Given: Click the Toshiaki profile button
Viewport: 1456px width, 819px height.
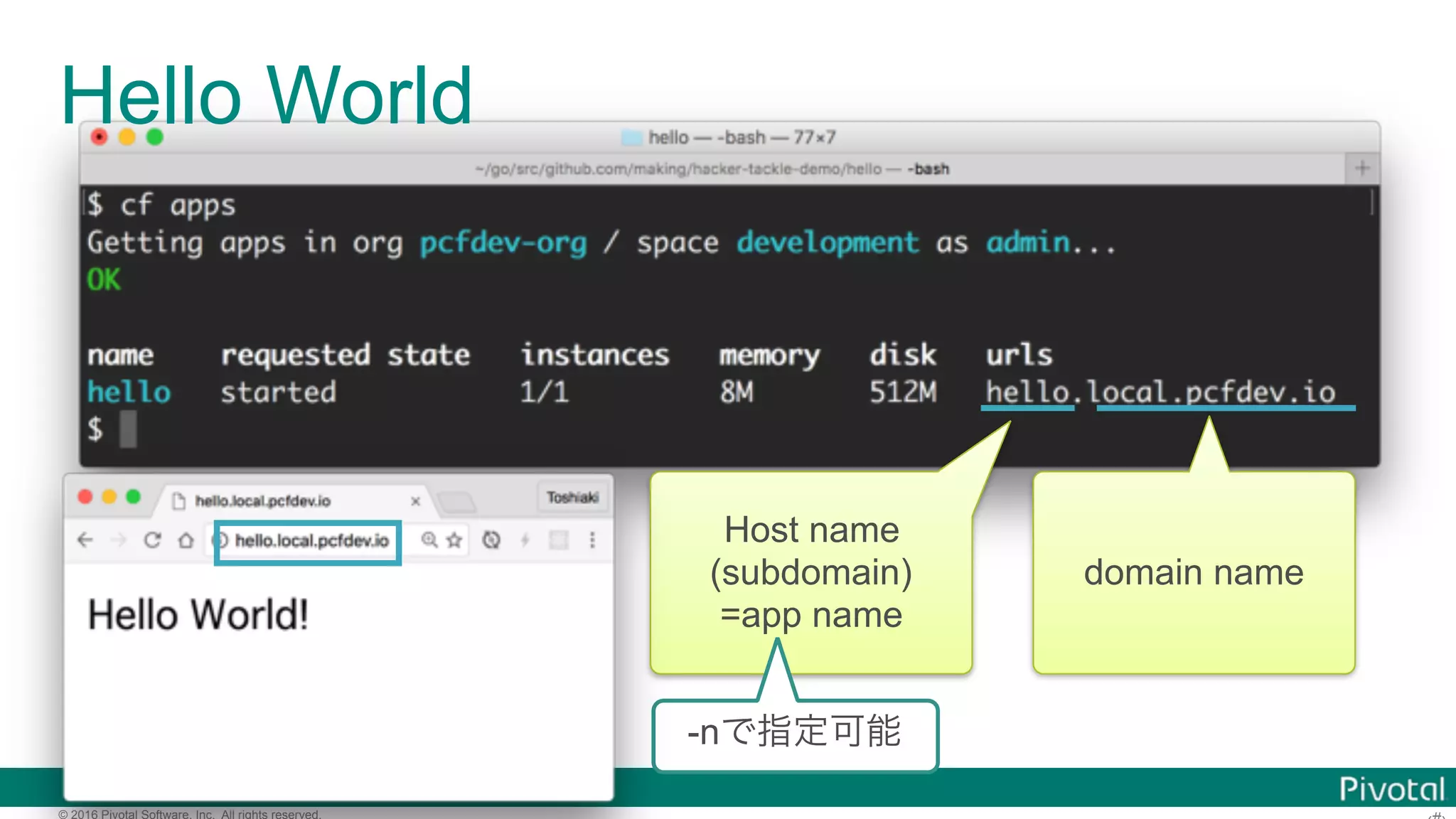Looking at the screenshot, I should point(572,498).
